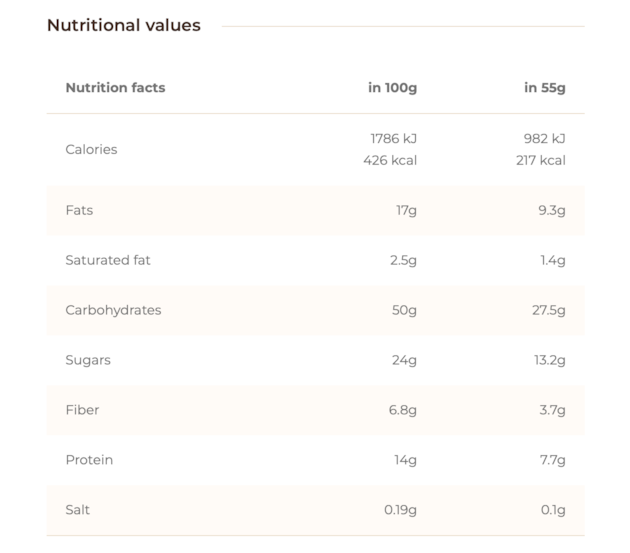
Task: Select the Salt row label
Action: (78, 510)
